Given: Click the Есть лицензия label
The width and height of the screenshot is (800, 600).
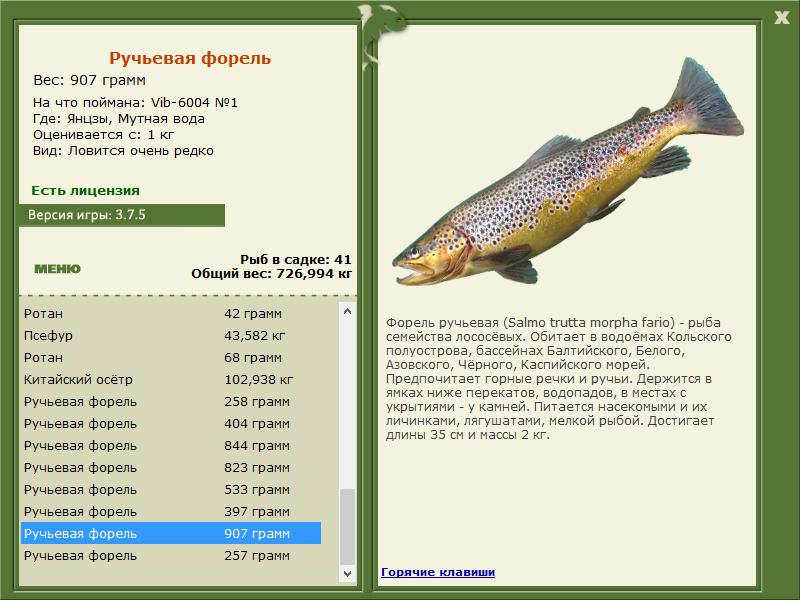Looking at the screenshot, I should coord(85,190).
